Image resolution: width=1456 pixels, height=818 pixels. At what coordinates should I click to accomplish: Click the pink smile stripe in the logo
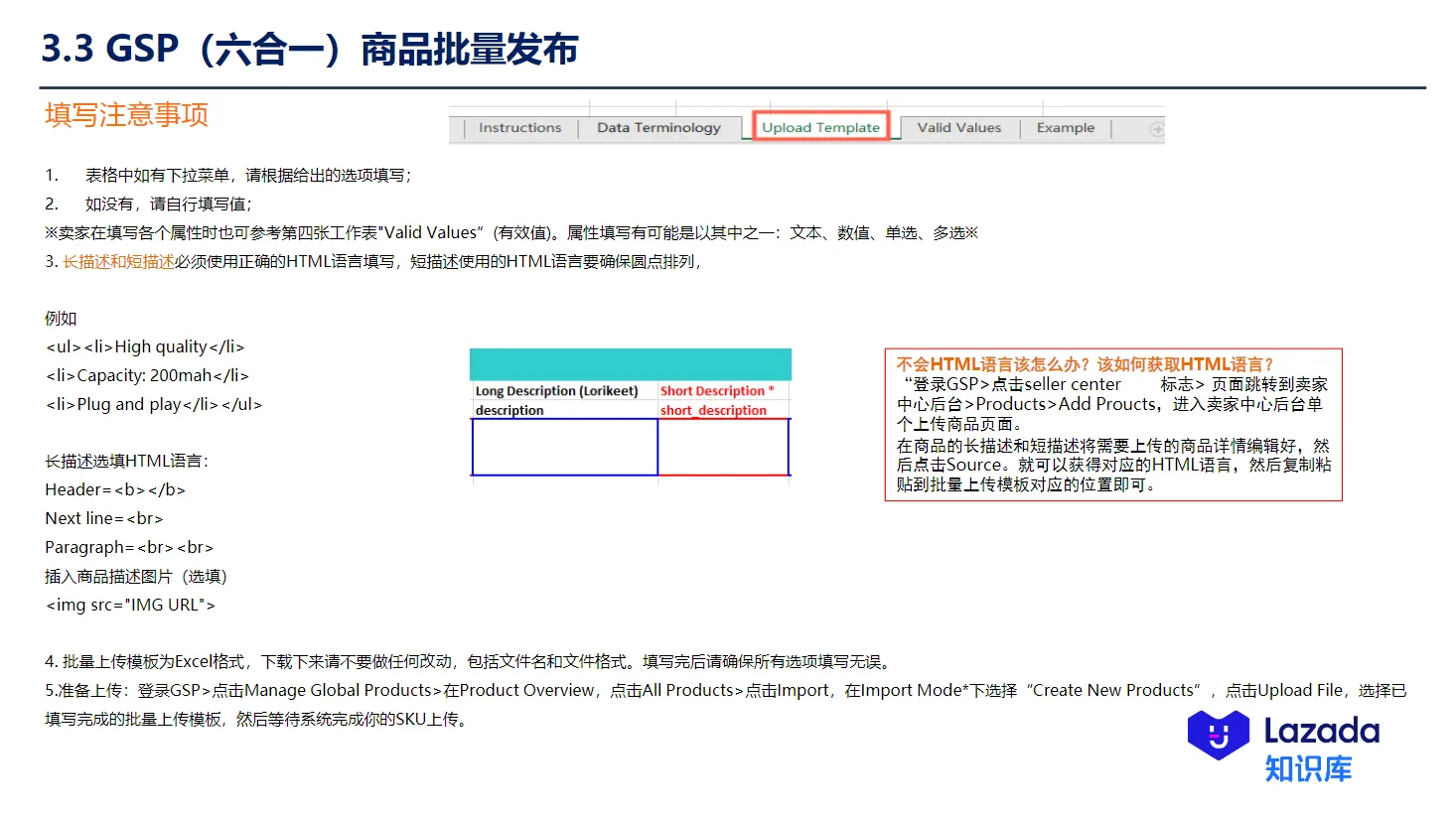coord(1214,737)
